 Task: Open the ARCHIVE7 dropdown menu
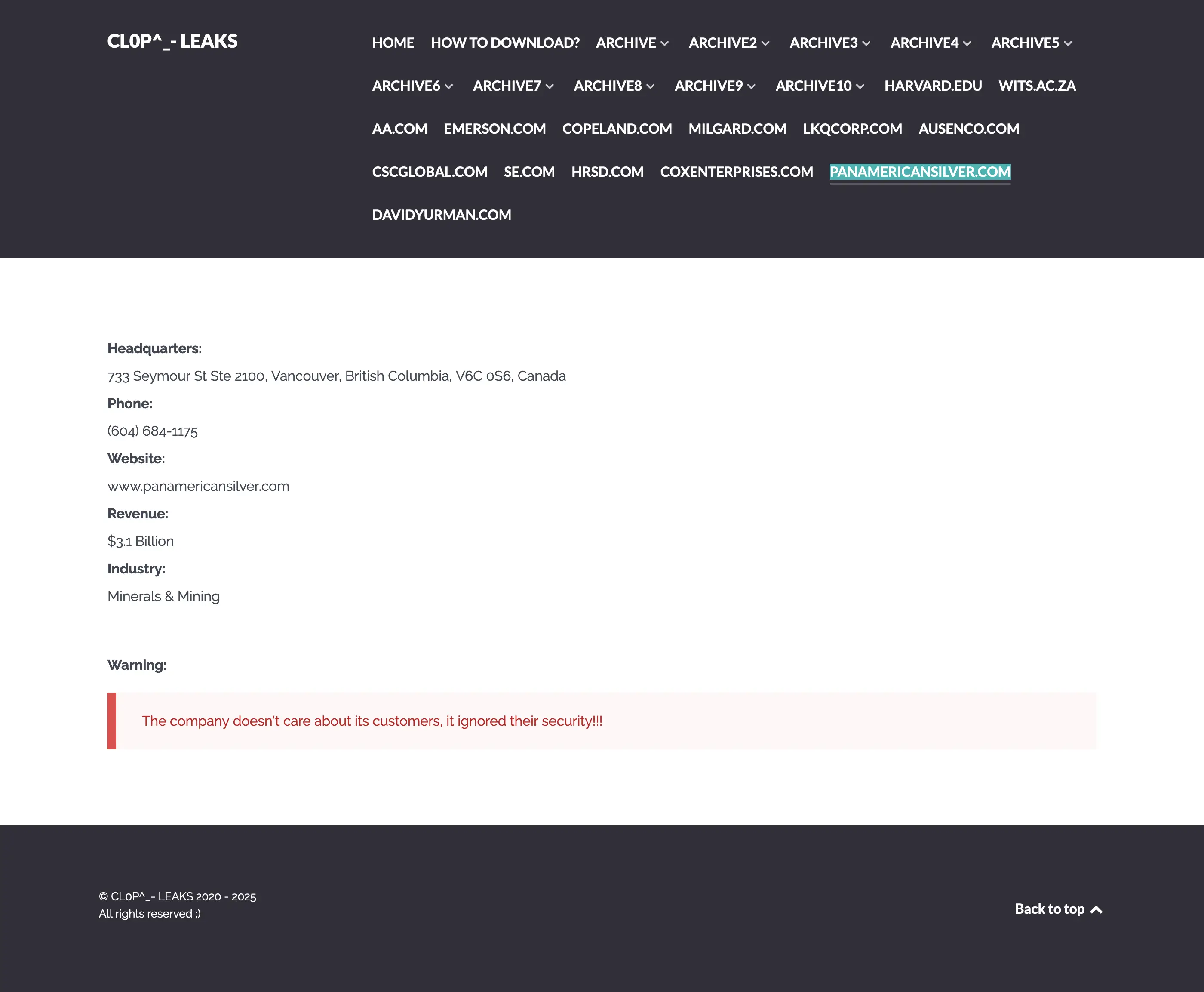click(x=550, y=86)
